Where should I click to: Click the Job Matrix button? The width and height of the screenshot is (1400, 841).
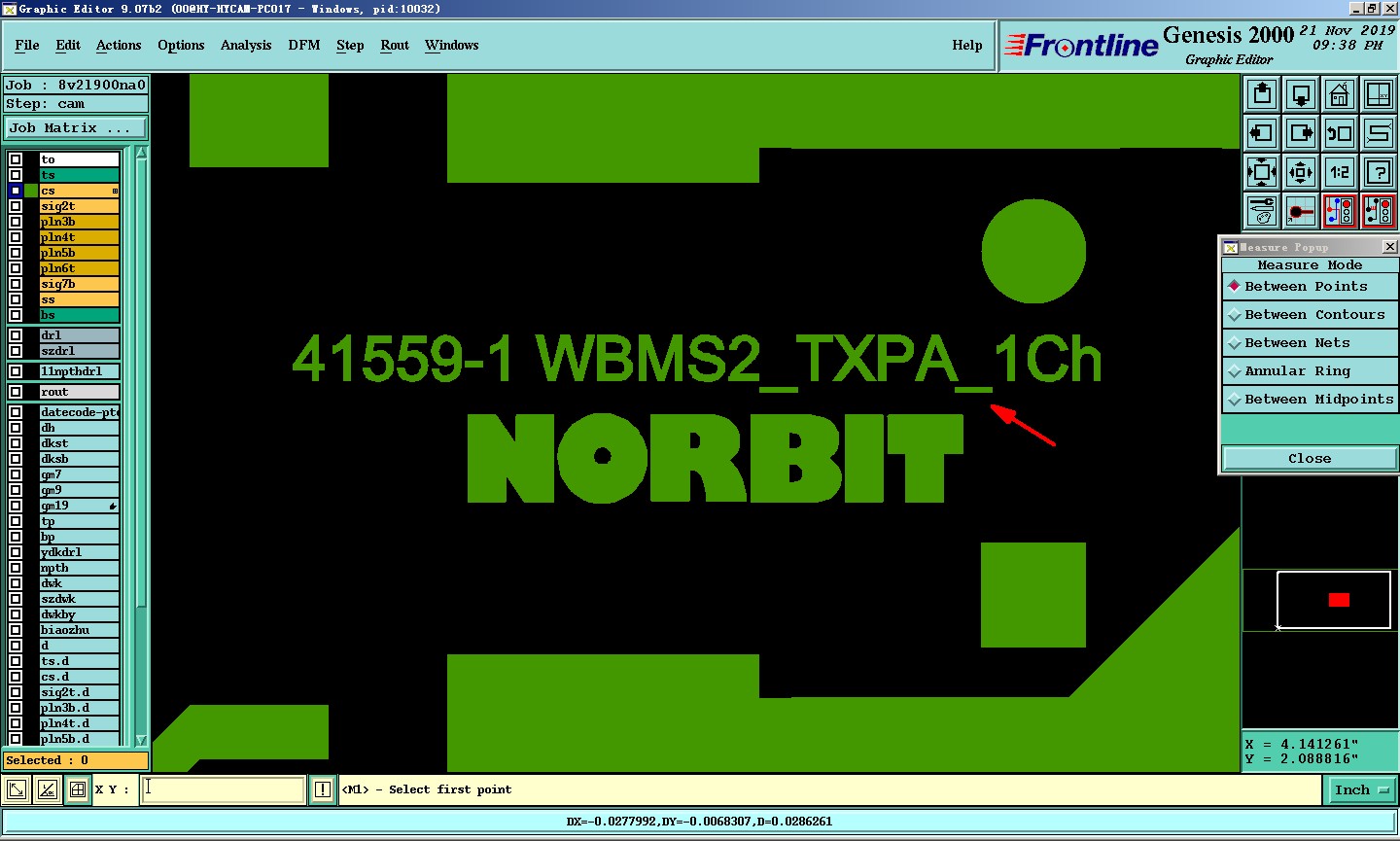76,127
